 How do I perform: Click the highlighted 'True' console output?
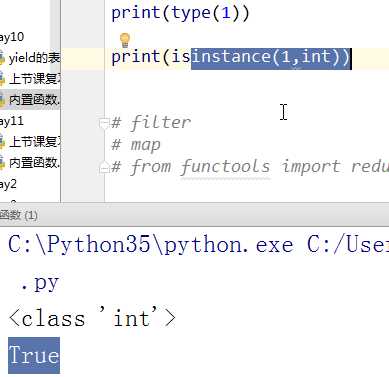[x=34, y=355]
